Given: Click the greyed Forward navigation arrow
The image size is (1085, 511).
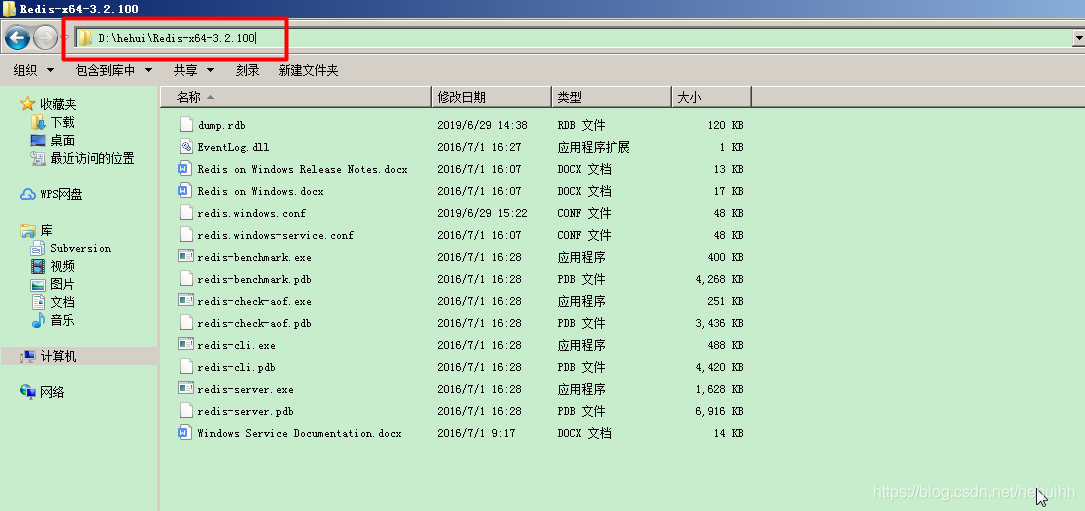Looking at the screenshot, I should [x=45, y=37].
